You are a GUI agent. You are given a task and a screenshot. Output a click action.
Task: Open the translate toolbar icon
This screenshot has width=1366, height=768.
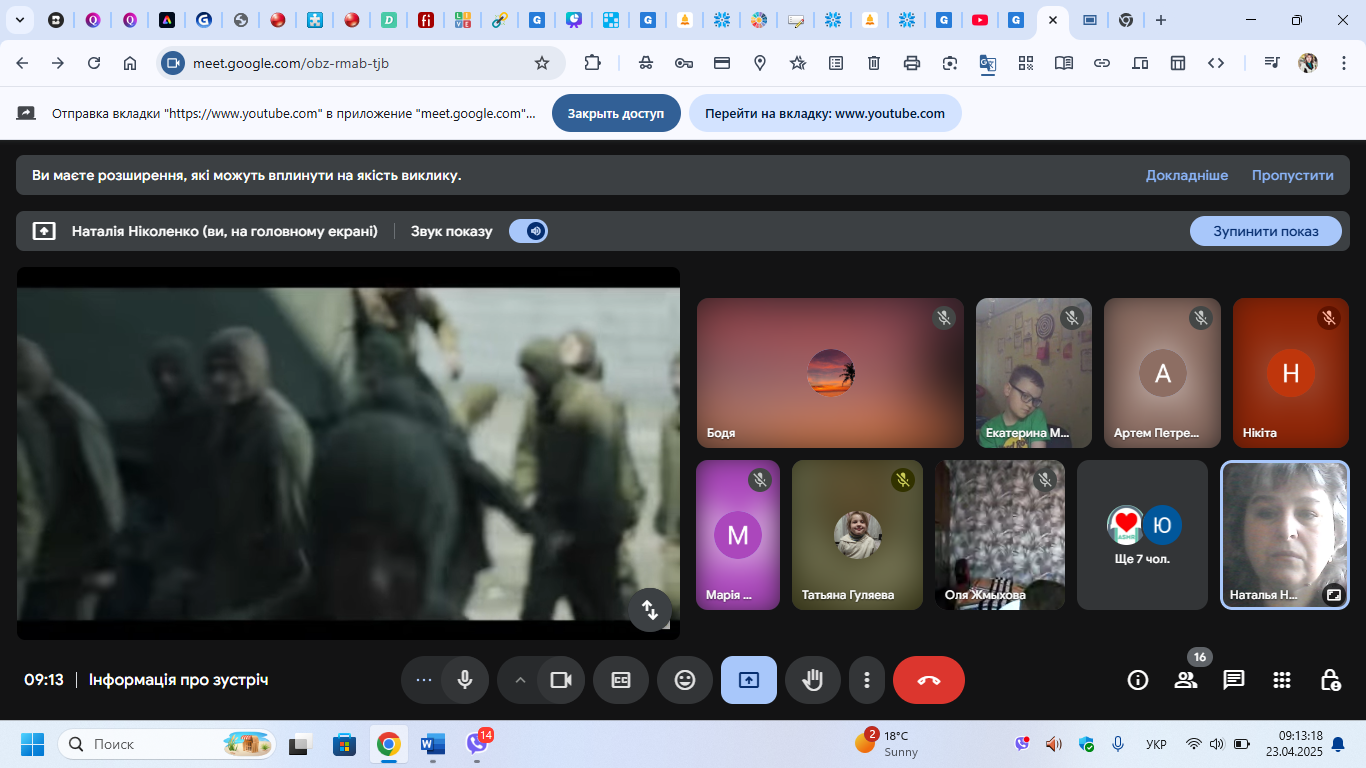[988, 63]
